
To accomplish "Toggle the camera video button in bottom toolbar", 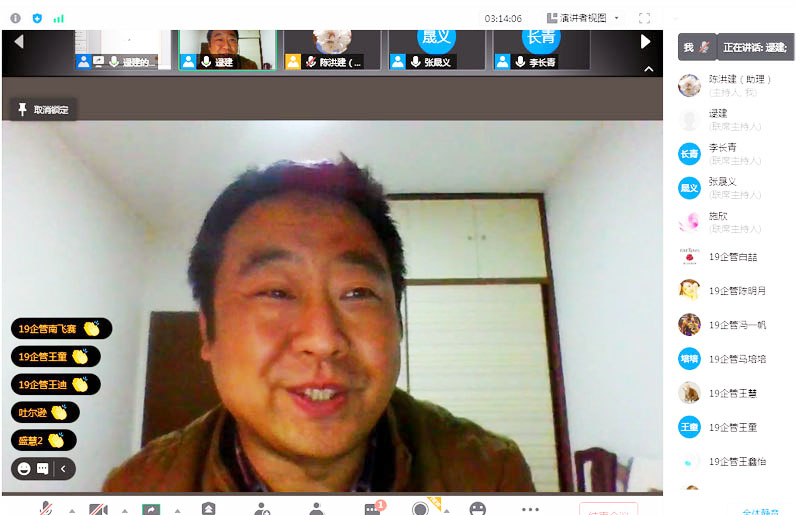I will pos(98,509).
